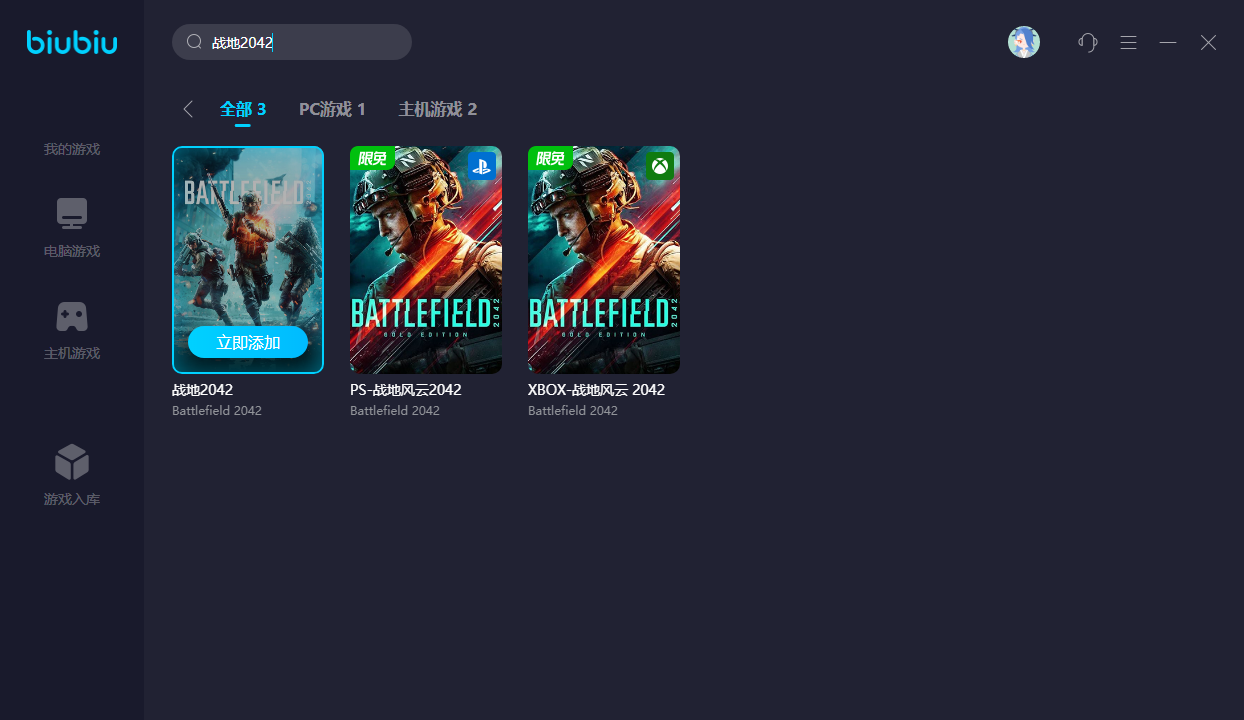
Task: Click the 限免 badge on PS game
Action: click(372, 158)
